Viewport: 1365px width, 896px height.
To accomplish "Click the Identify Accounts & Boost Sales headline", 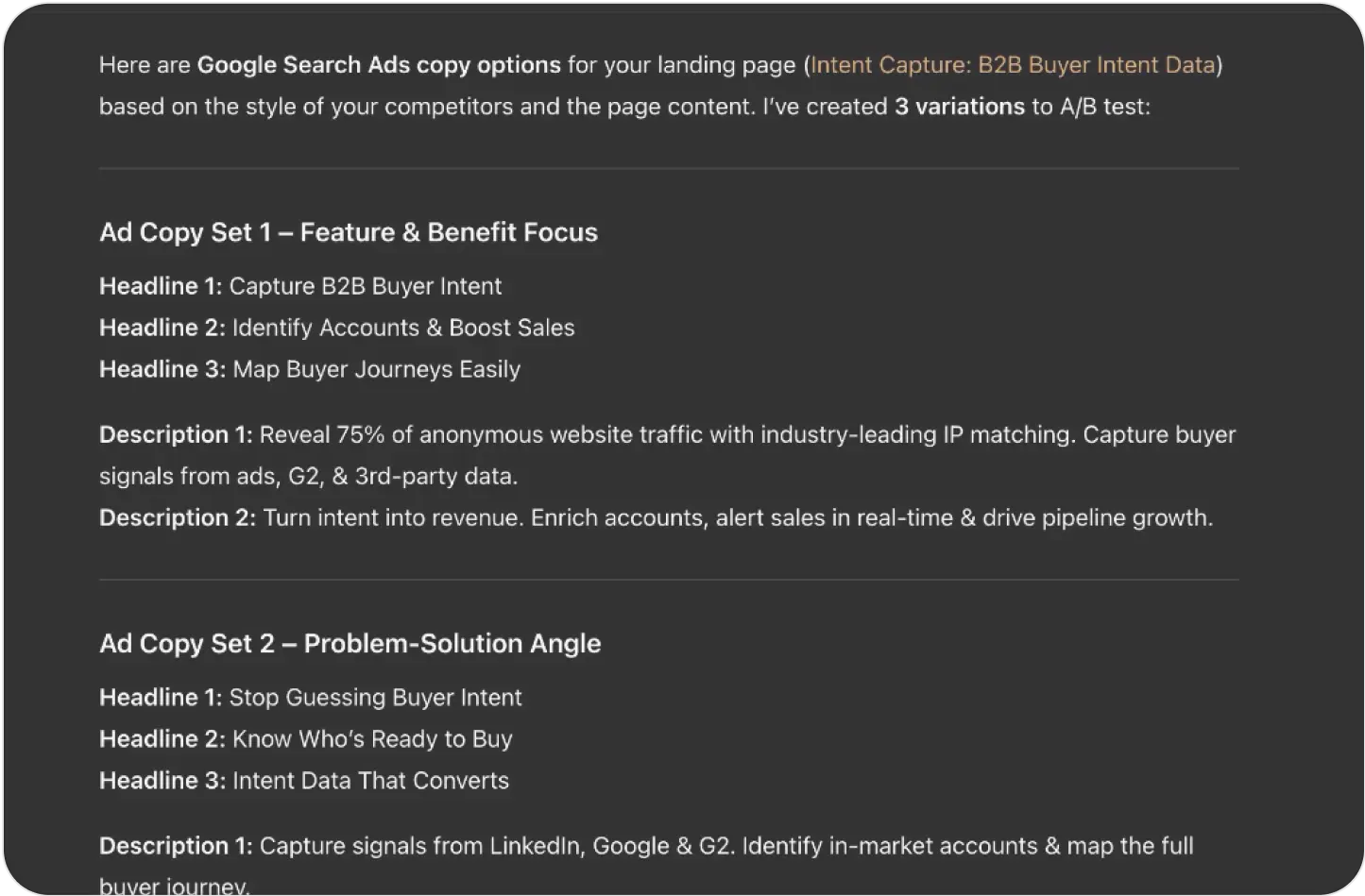I will pos(403,328).
